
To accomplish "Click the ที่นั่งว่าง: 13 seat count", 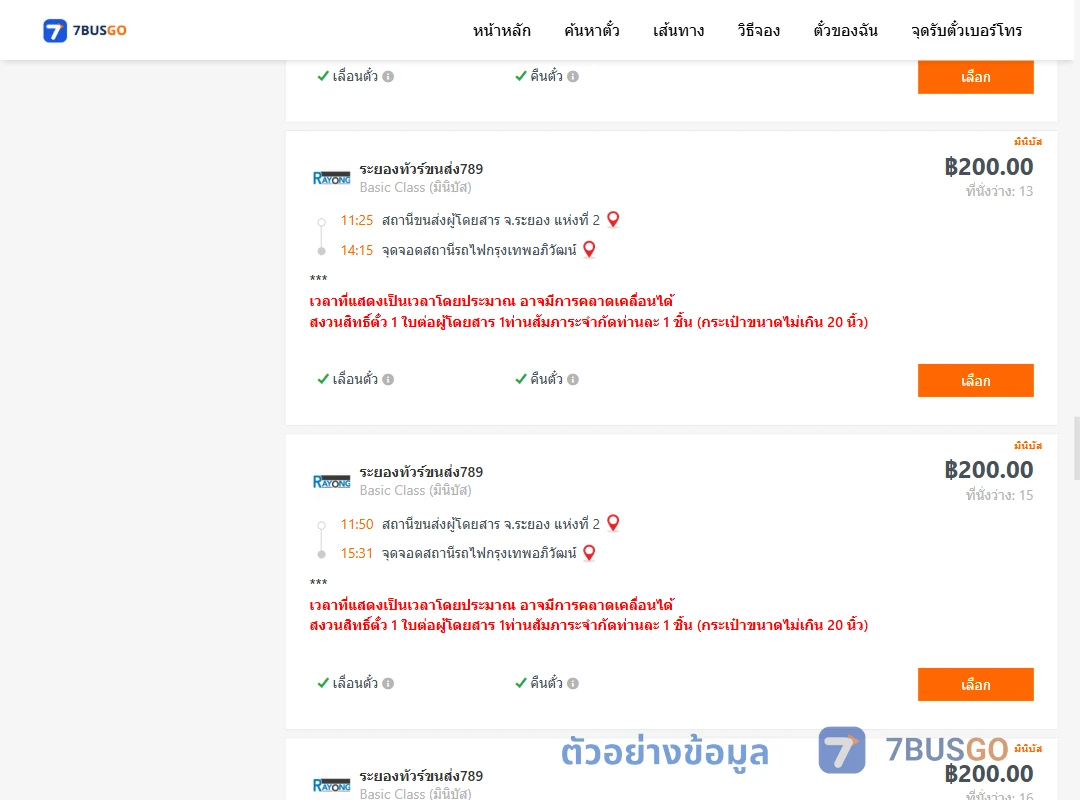I will coord(999,192).
